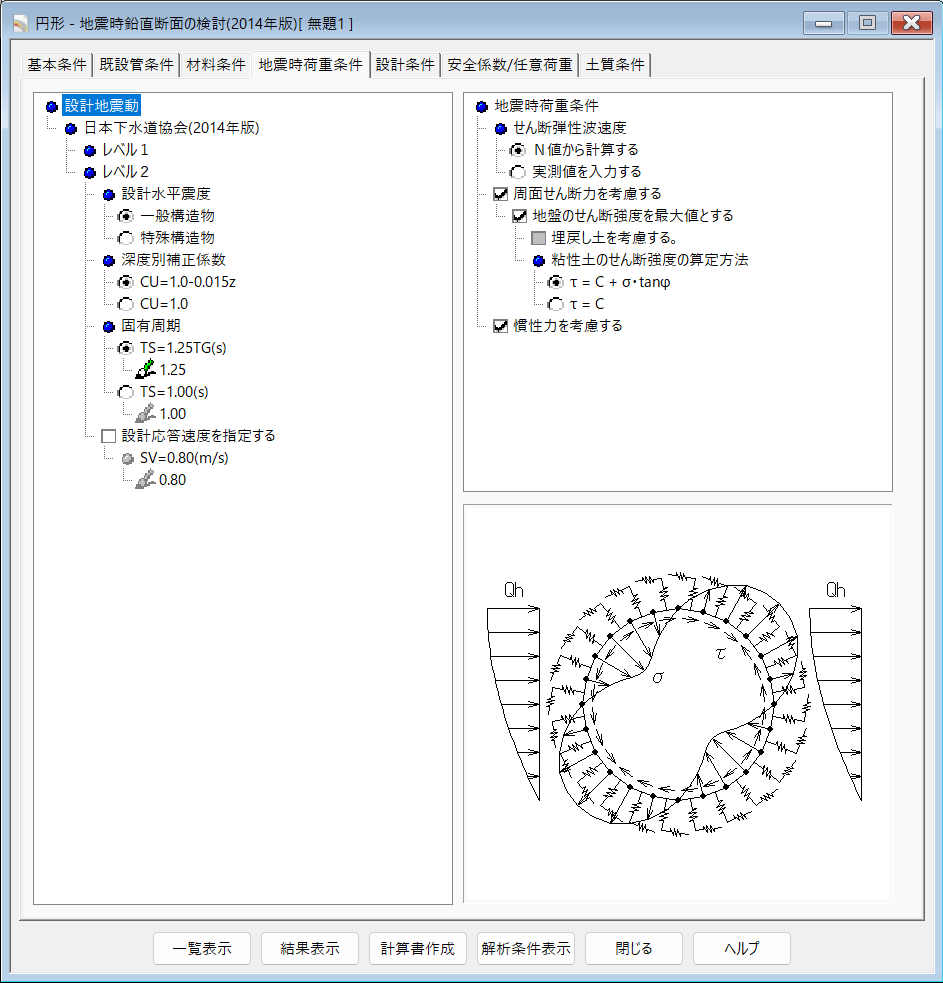Open the 材料条件 tab
Image resolution: width=943 pixels, height=983 pixels.
click(x=216, y=65)
